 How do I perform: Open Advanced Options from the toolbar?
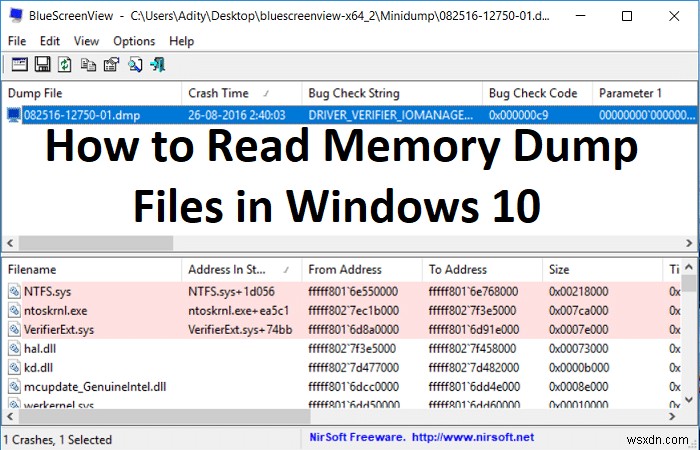tap(19, 65)
